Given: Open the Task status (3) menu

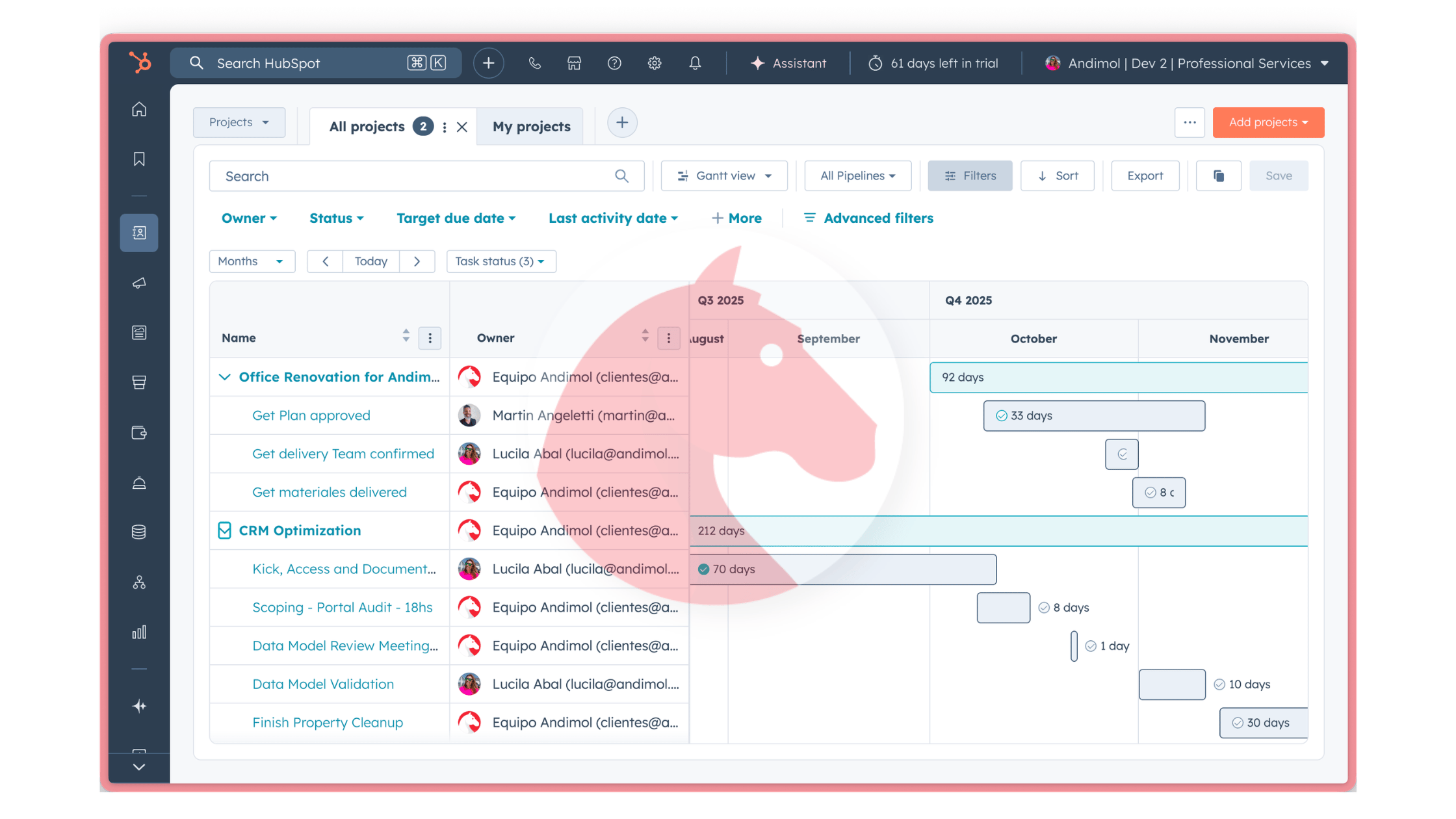Looking at the screenshot, I should click(500, 261).
